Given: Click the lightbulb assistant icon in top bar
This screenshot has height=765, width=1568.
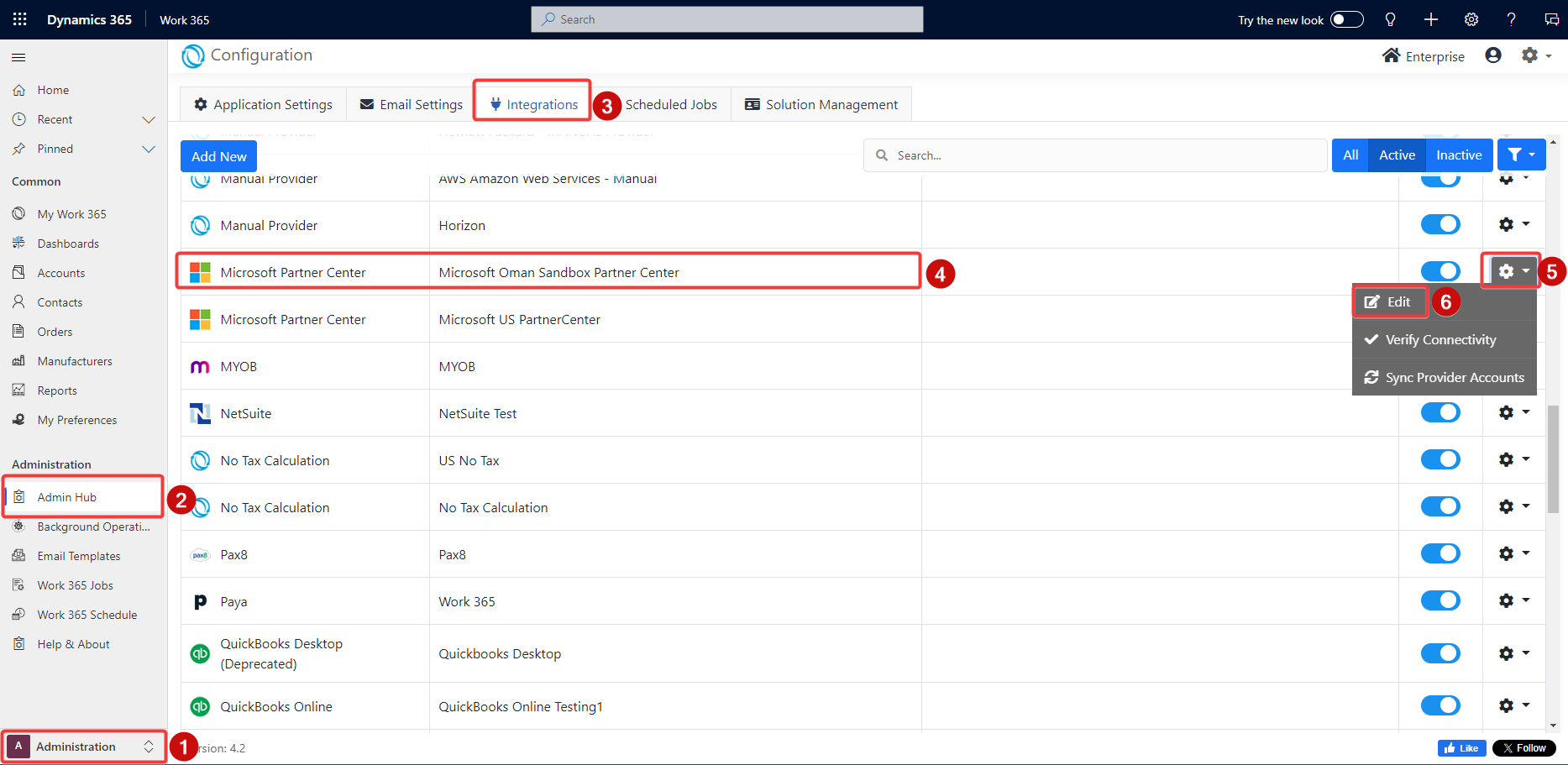Looking at the screenshot, I should coord(1391,19).
